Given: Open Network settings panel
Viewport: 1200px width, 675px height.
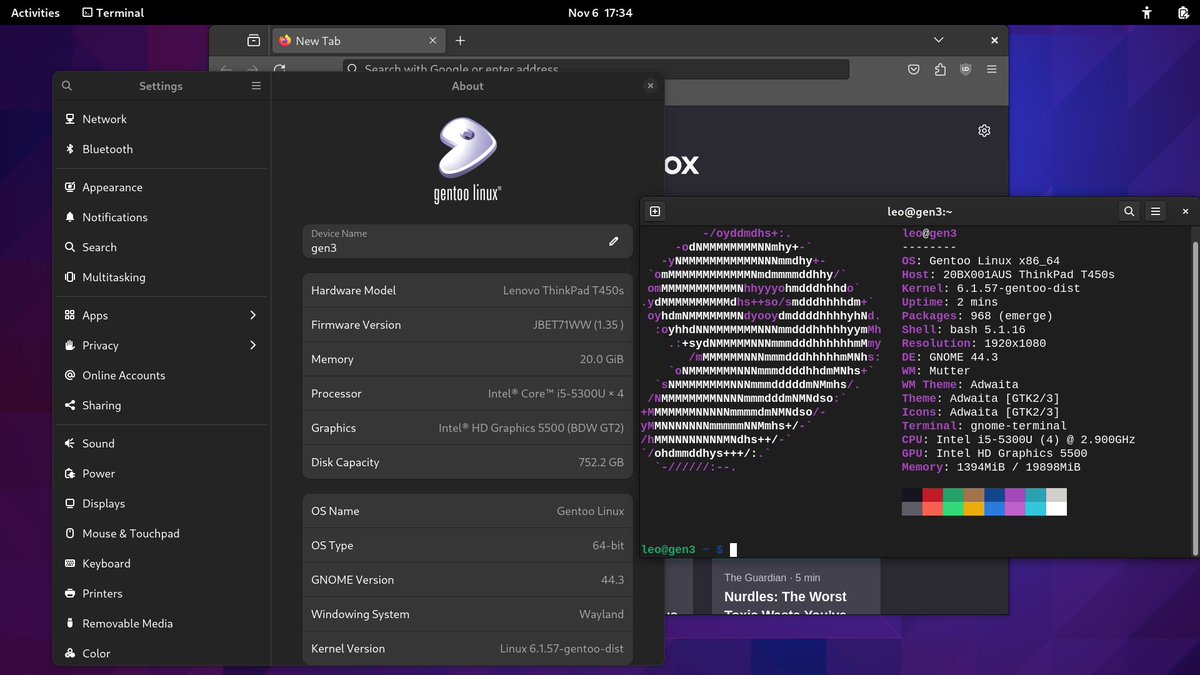Looking at the screenshot, I should tap(161, 119).
